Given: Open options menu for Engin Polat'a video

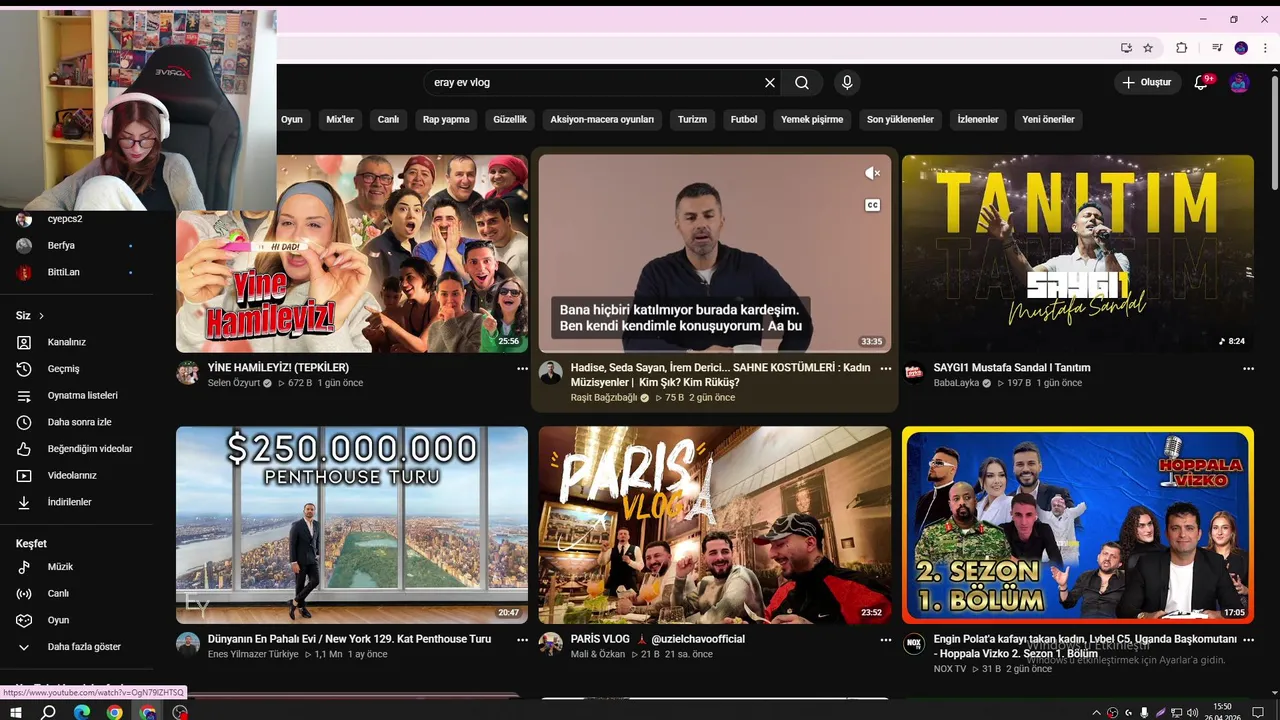Looking at the screenshot, I should pyautogui.click(x=1248, y=640).
